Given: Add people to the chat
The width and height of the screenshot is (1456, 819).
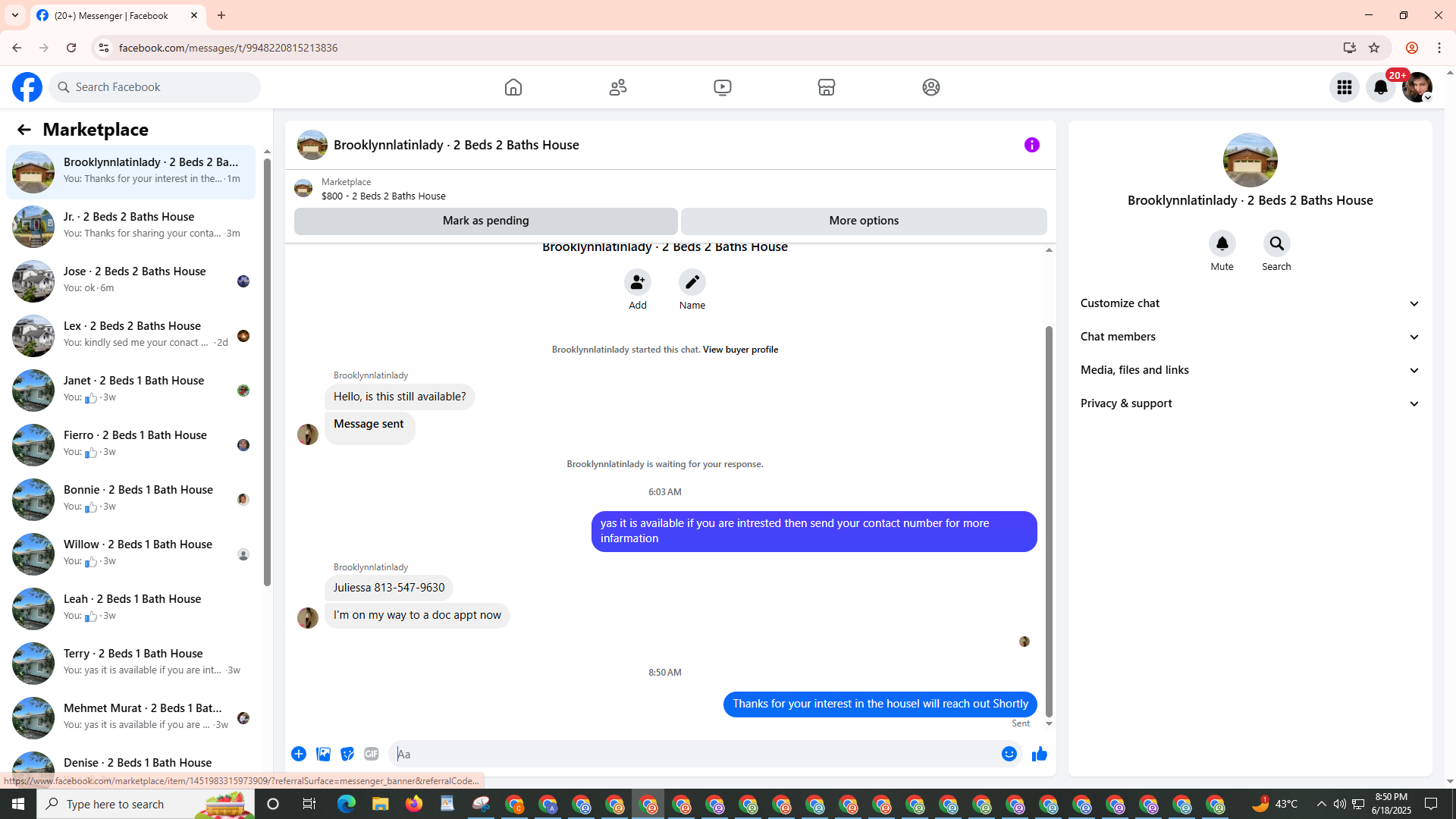Looking at the screenshot, I should [638, 282].
